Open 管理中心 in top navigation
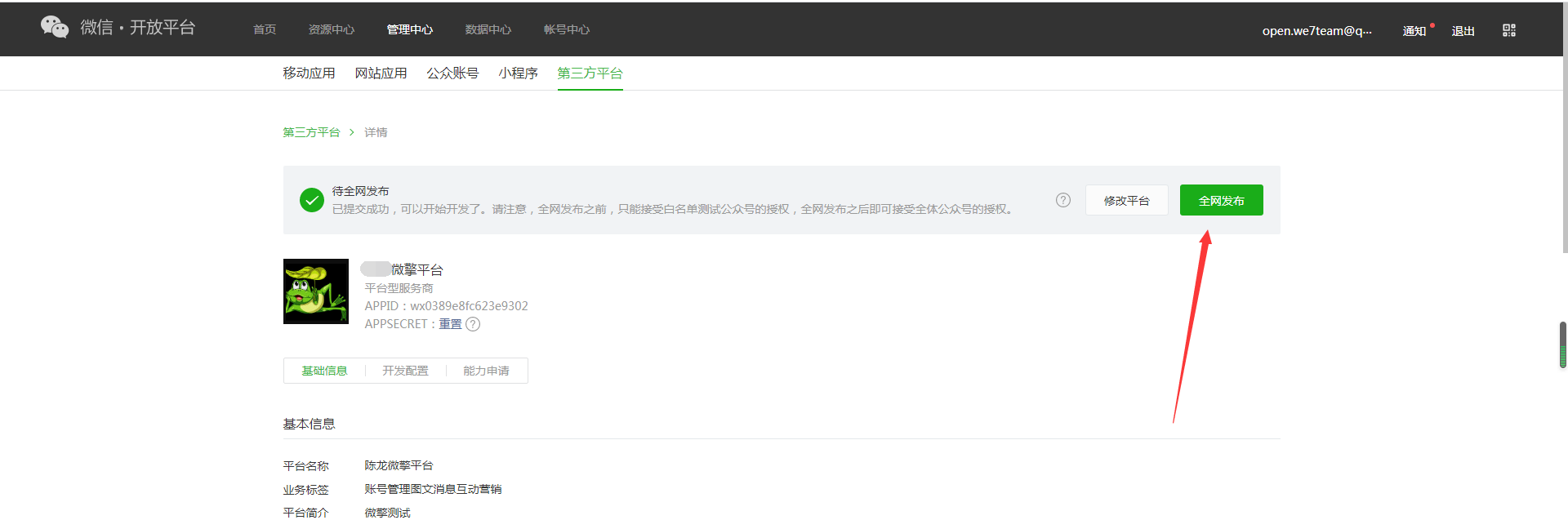 click(x=410, y=29)
